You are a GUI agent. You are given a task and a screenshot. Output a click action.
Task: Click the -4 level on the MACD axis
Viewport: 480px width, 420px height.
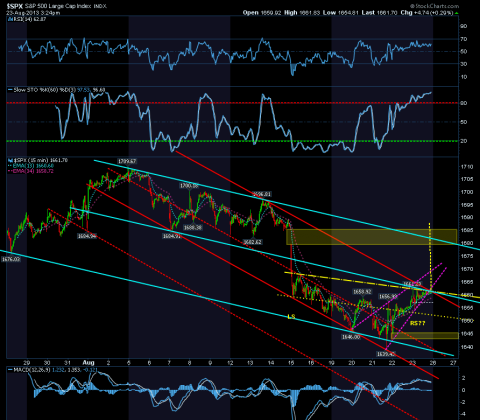pos(463,414)
